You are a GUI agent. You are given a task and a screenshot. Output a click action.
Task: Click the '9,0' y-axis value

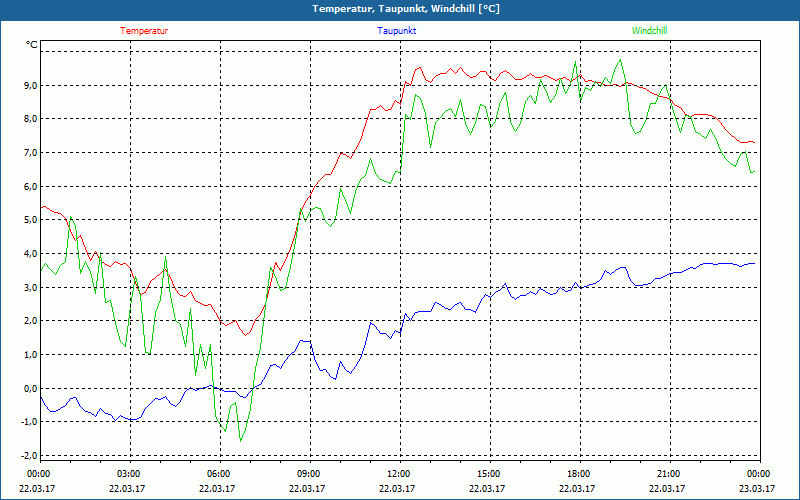[32, 85]
